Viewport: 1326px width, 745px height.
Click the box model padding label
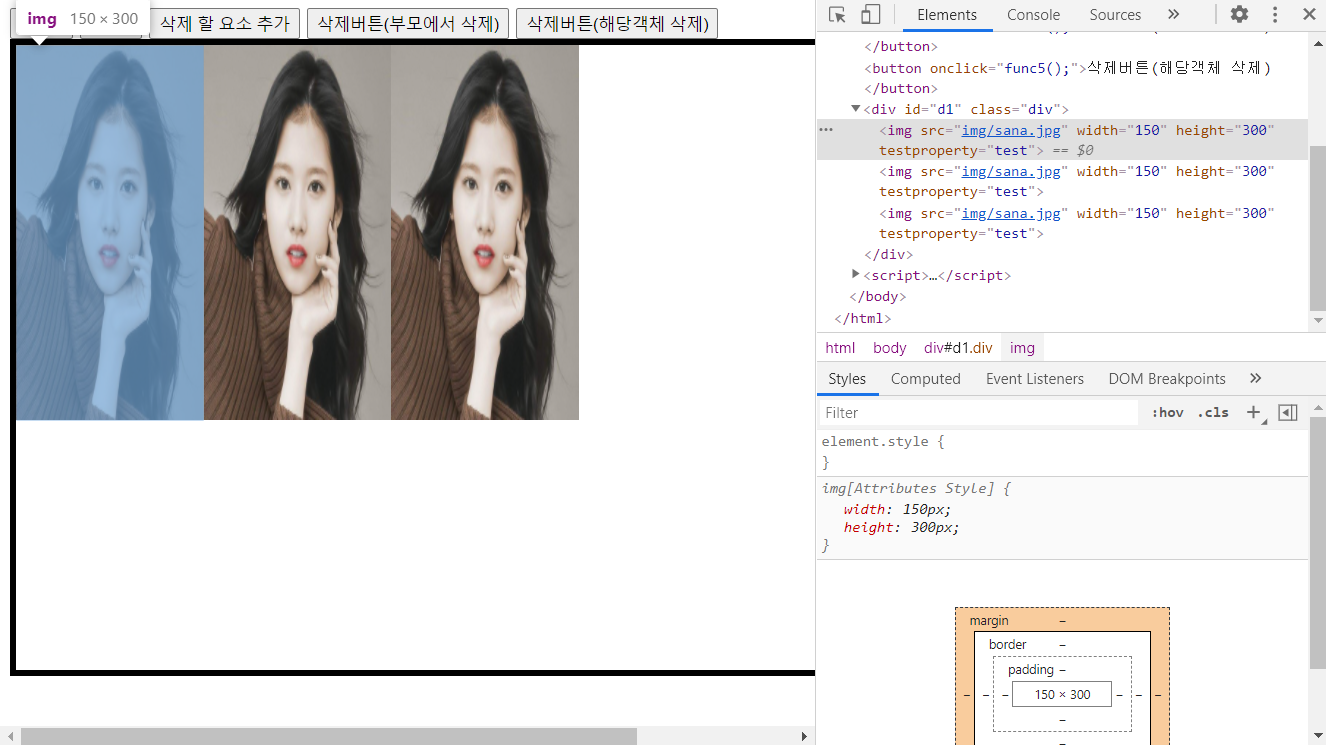[x=1031, y=669]
